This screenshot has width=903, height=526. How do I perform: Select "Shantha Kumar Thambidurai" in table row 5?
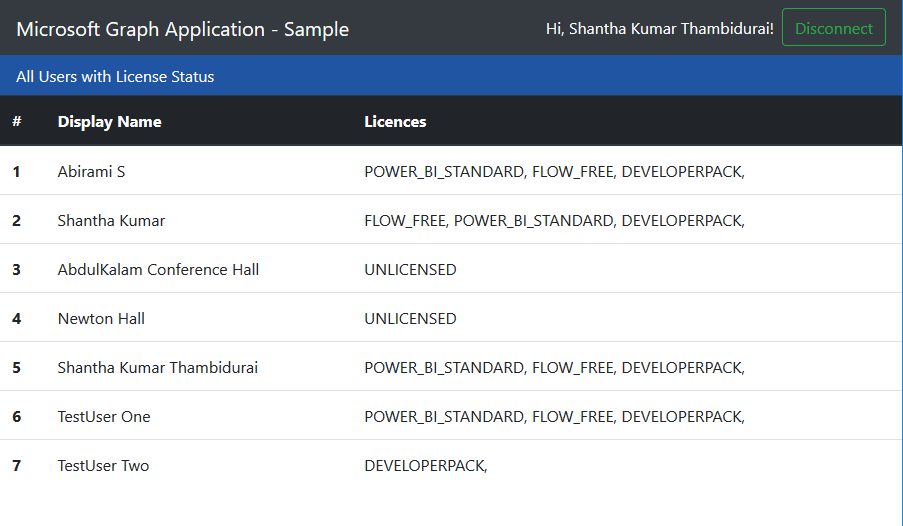coord(158,367)
